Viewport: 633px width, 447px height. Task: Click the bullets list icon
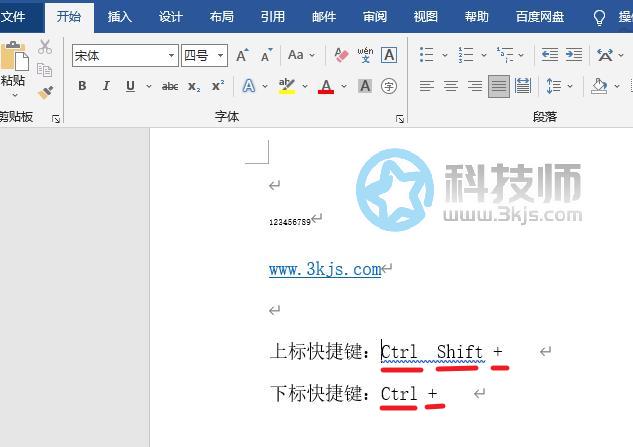tap(427, 55)
